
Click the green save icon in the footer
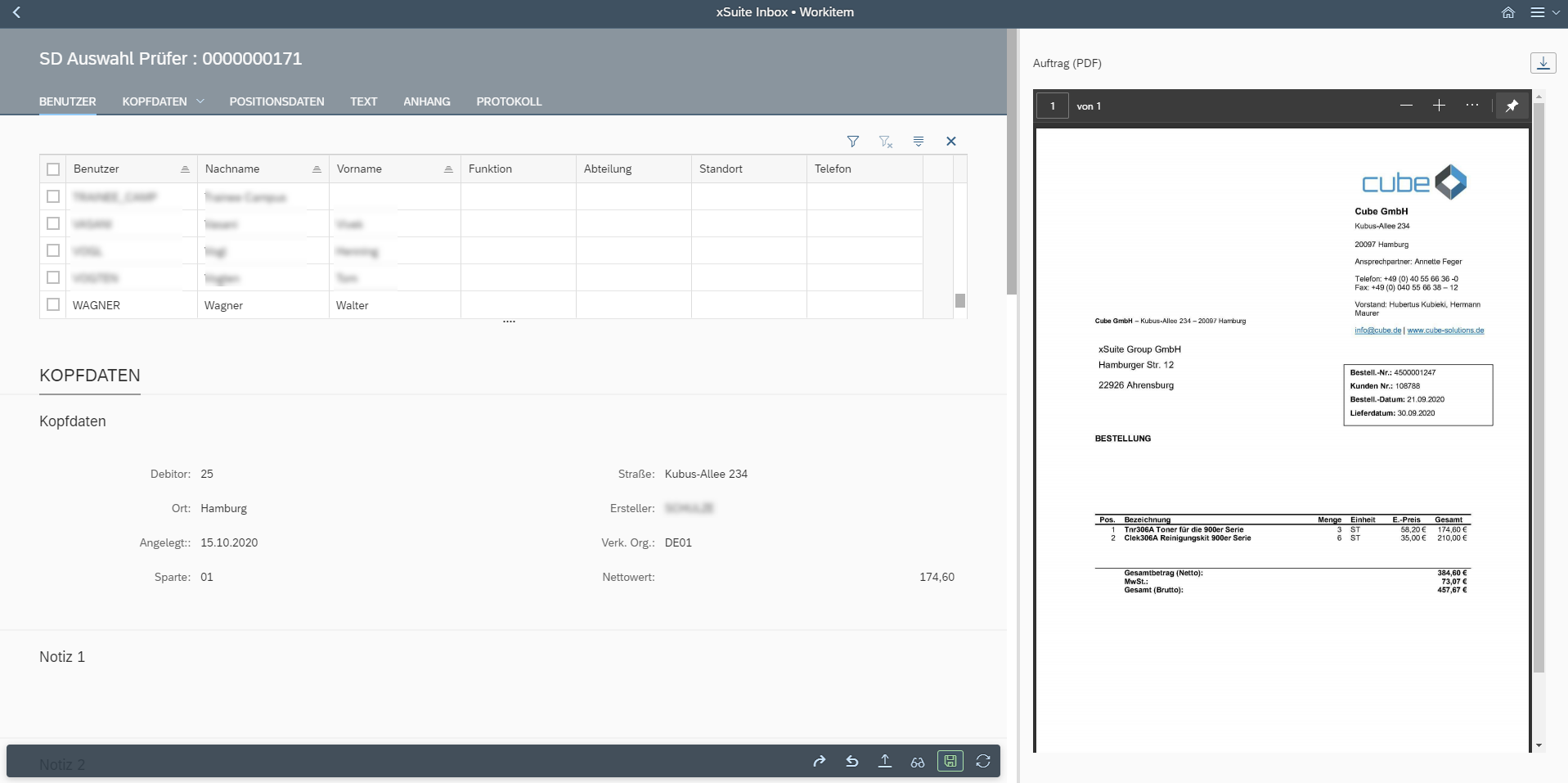[x=950, y=761]
